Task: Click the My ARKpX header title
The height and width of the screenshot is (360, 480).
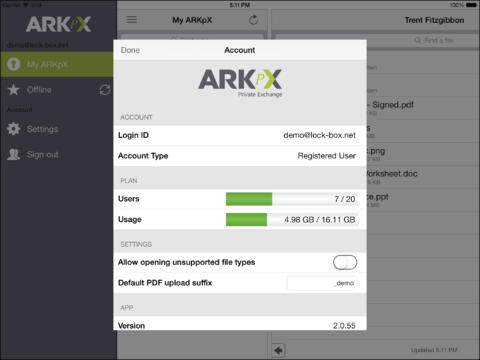Action: (192, 20)
